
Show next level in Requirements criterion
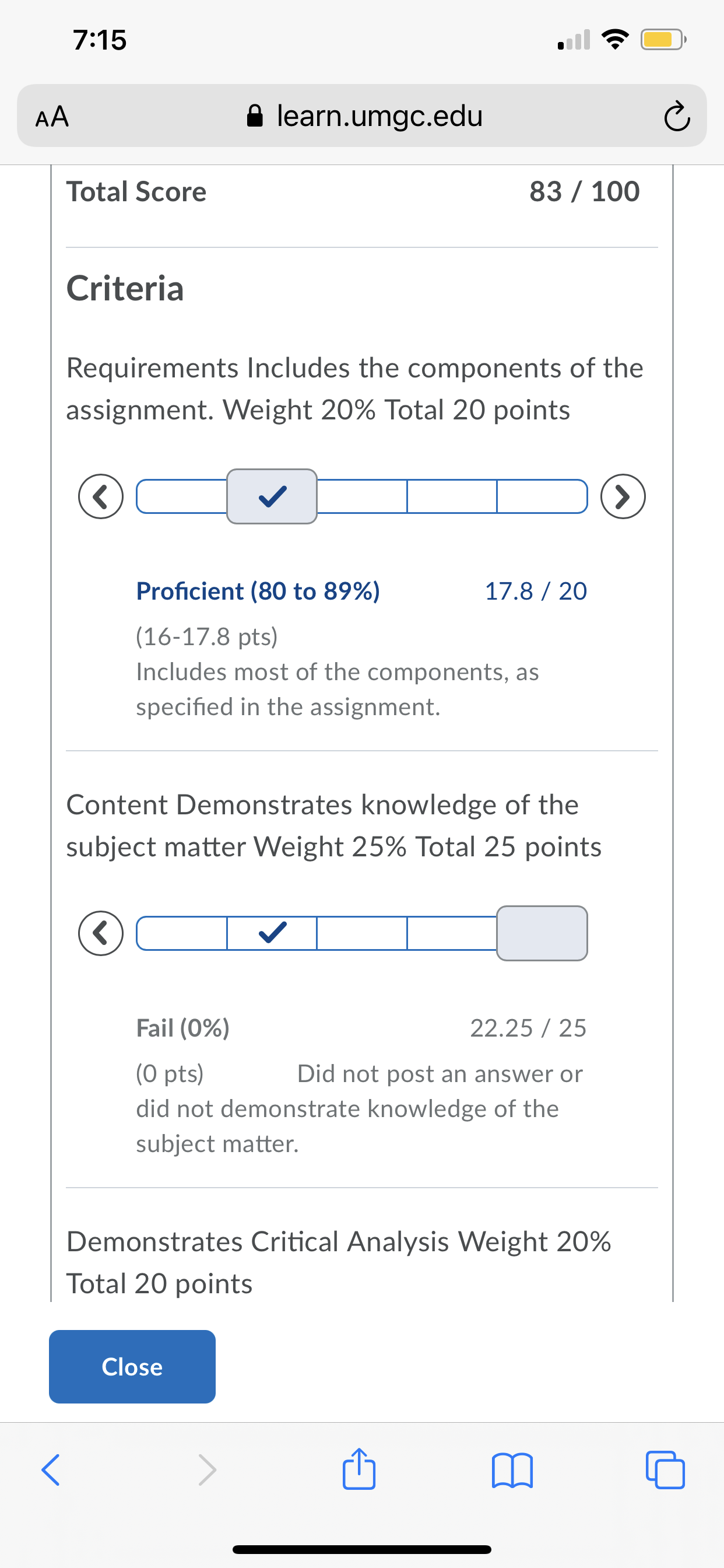click(623, 496)
